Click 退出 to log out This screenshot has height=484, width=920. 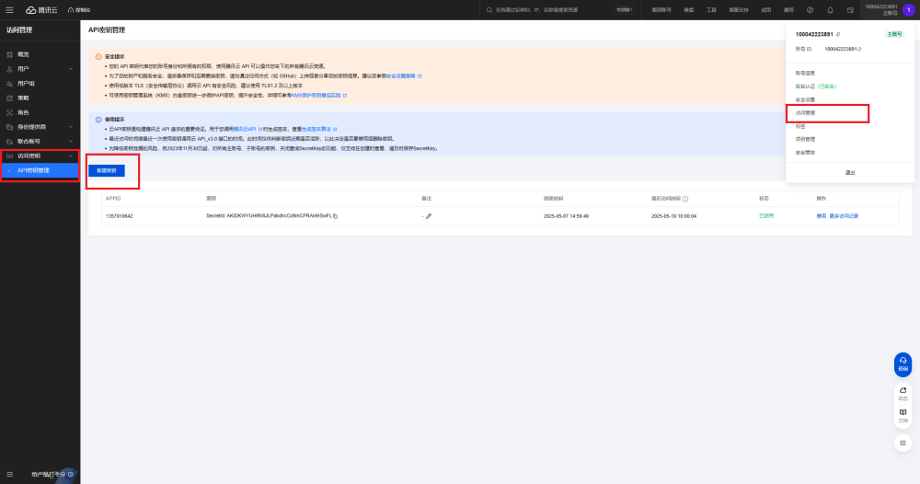[x=850, y=172]
